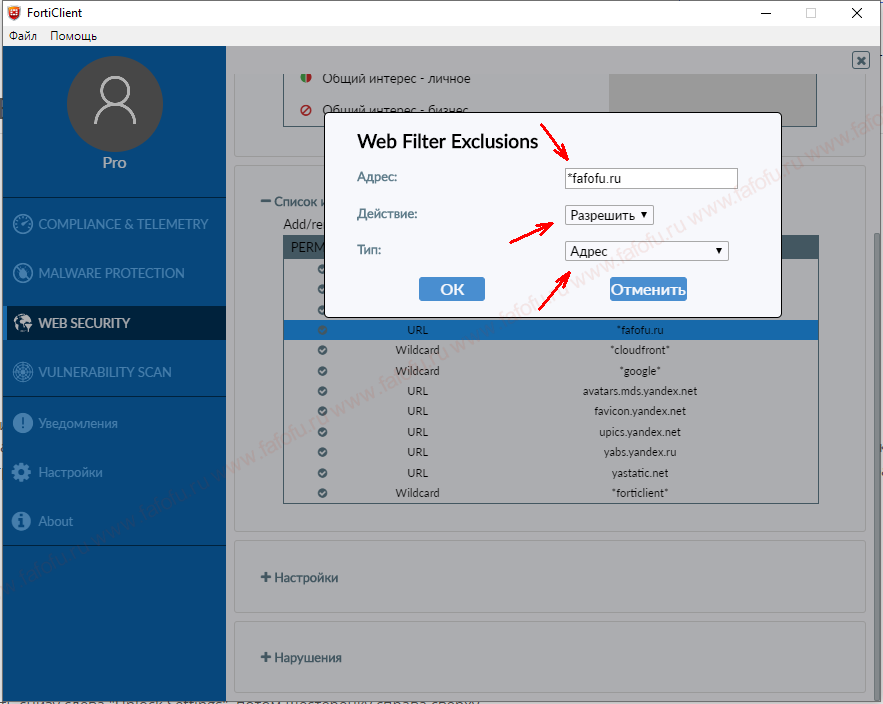This screenshot has width=883, height=704.
Task: Select the *fafofu.ru entry in the list
Action: 551,330
